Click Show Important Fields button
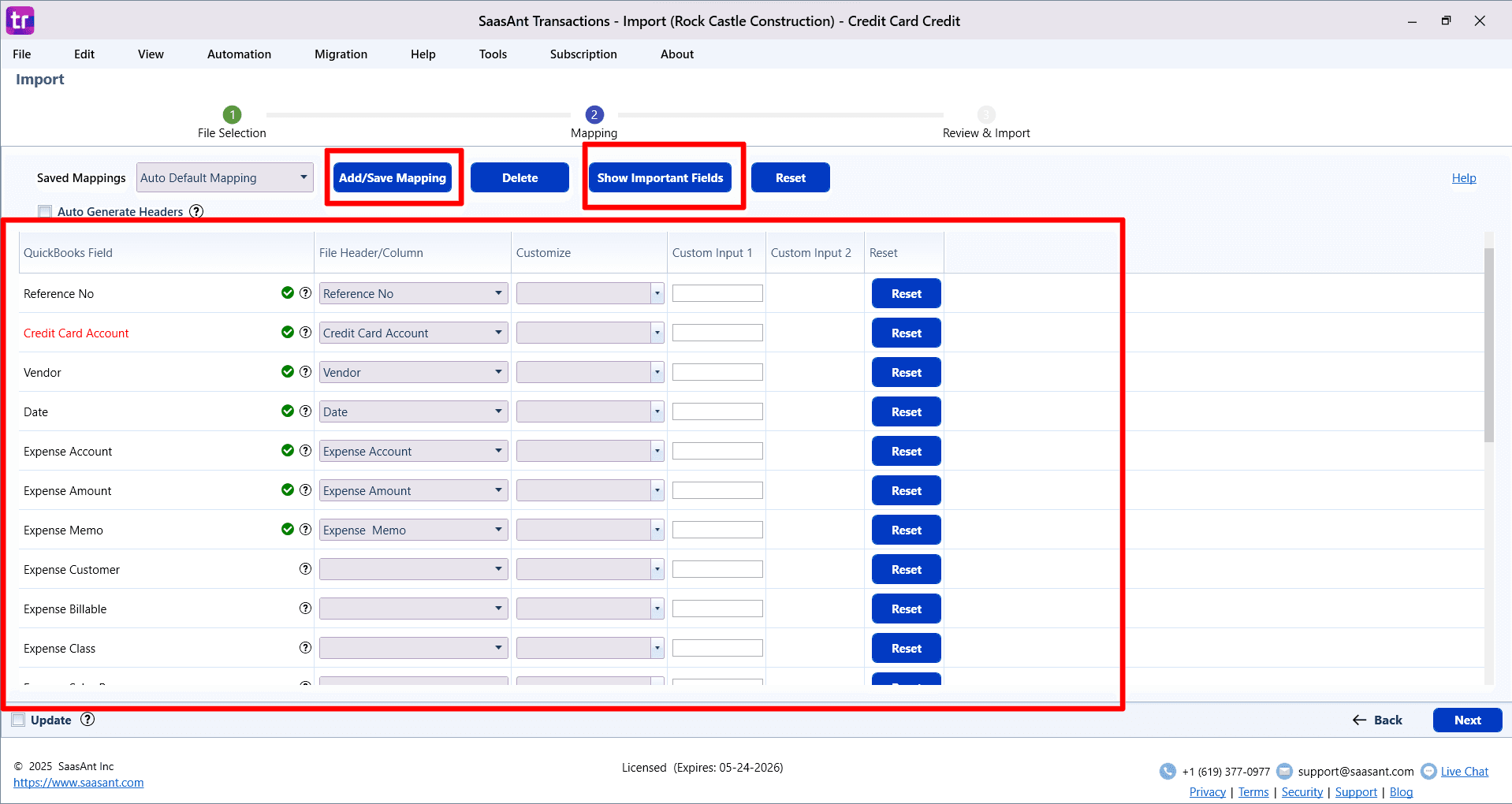This screenshot has width=1512, height=804. click(660, 177)
